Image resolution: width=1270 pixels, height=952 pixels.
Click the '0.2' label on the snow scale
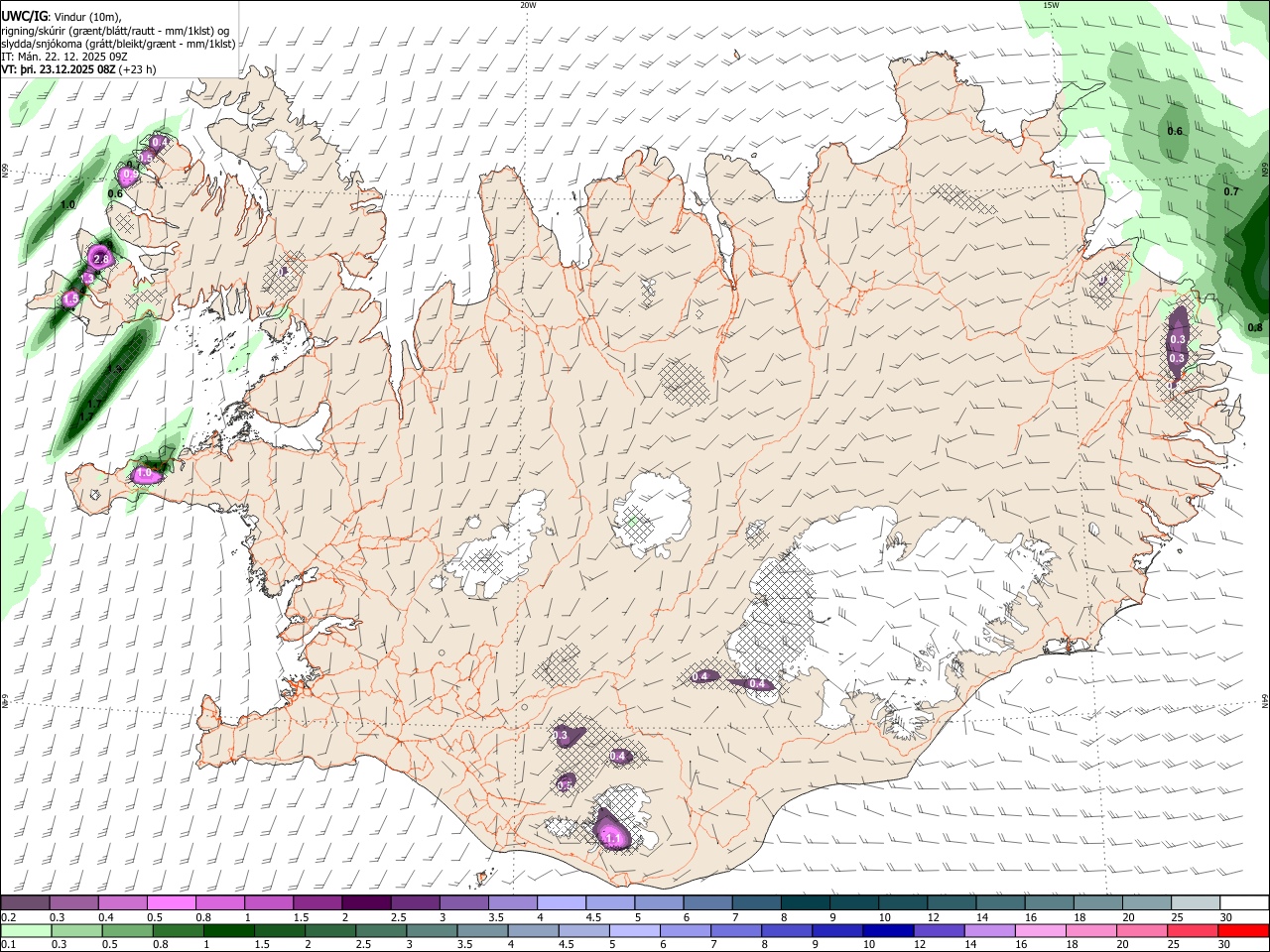point(8,917)
